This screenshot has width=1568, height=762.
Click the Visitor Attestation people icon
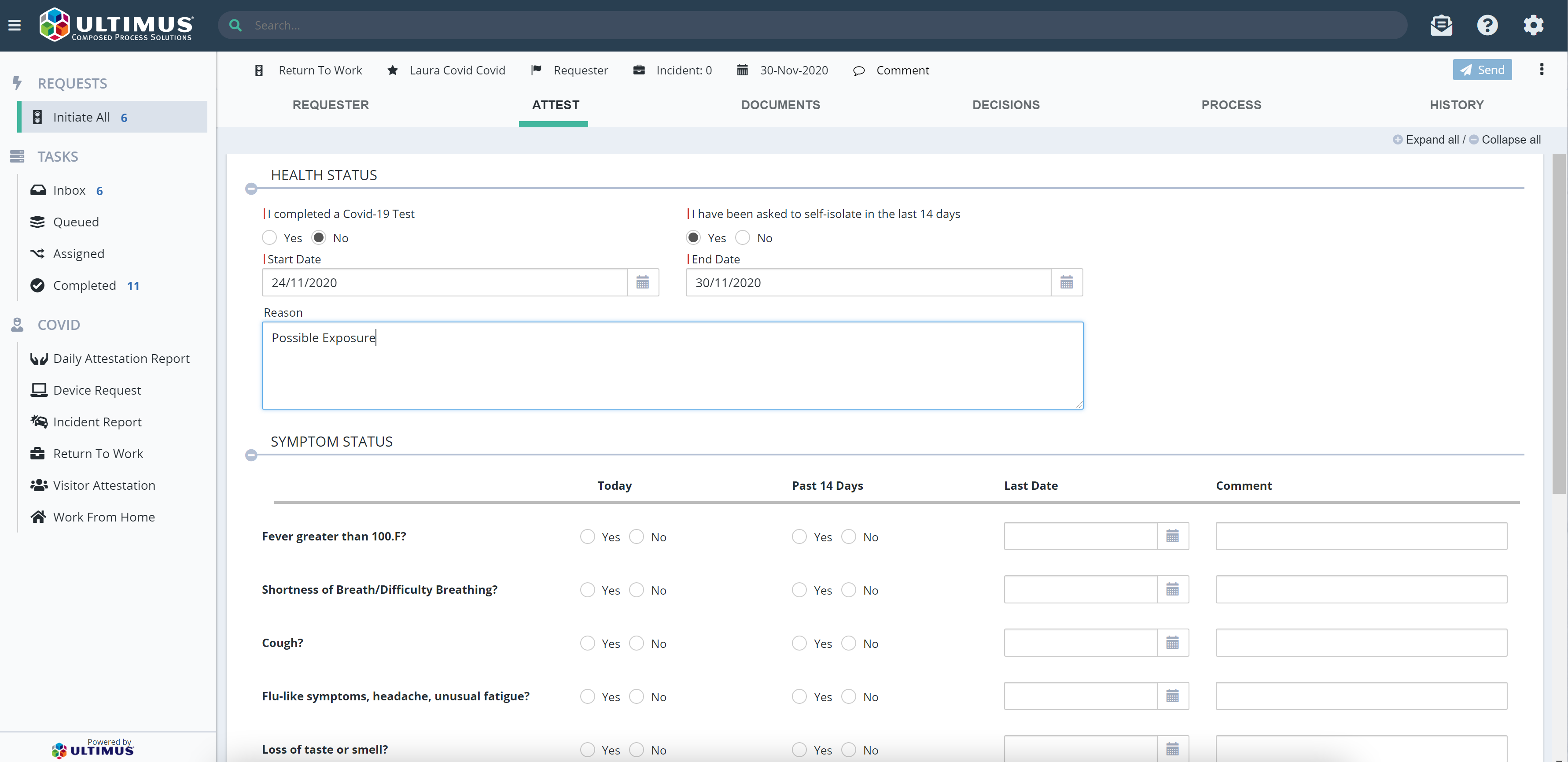(39, 485)
